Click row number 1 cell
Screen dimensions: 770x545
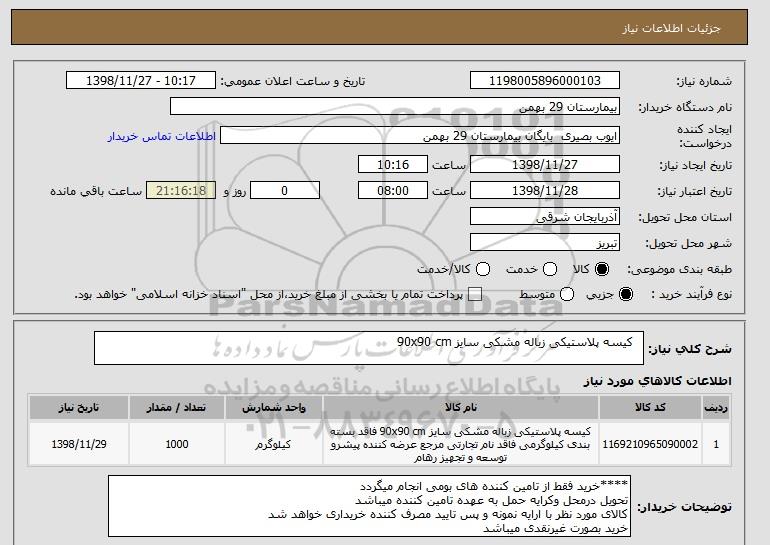(716, 444)
